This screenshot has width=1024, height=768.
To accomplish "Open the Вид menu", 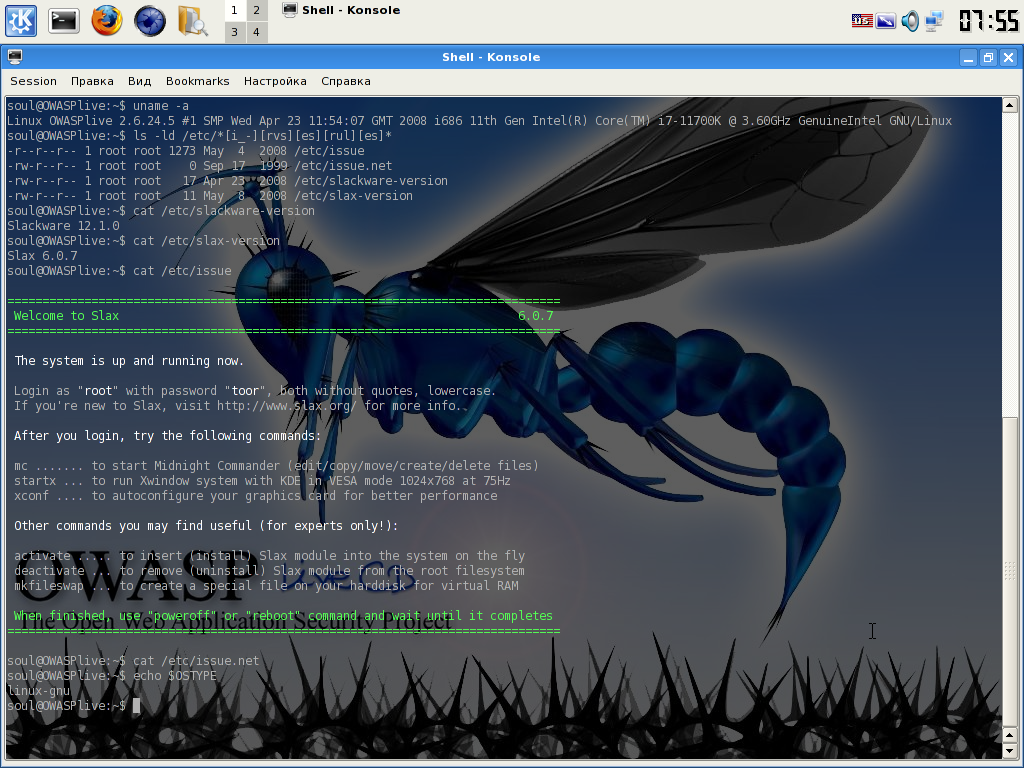I will click(139, 81).
